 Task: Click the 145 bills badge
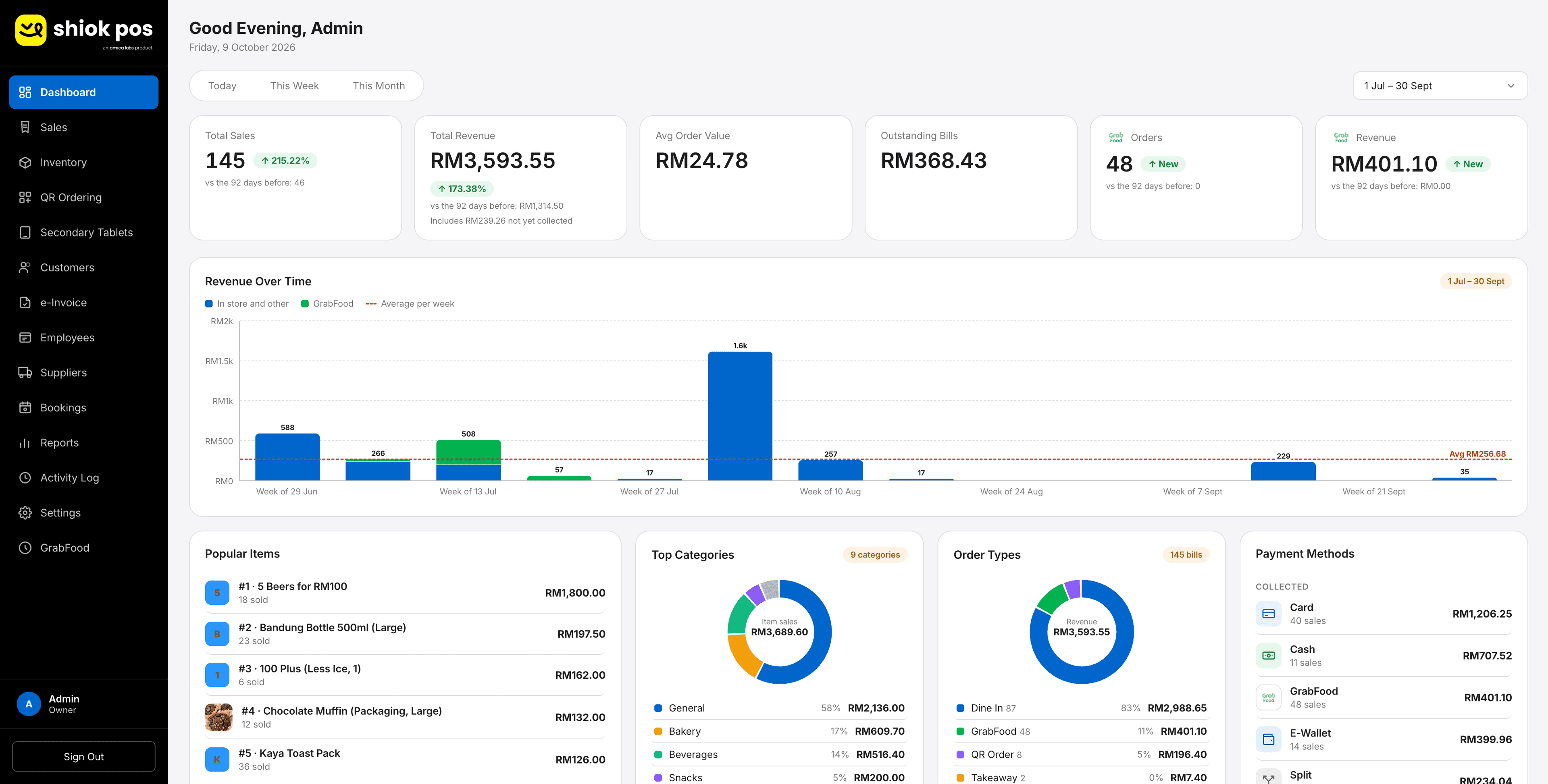(1186, 554)
